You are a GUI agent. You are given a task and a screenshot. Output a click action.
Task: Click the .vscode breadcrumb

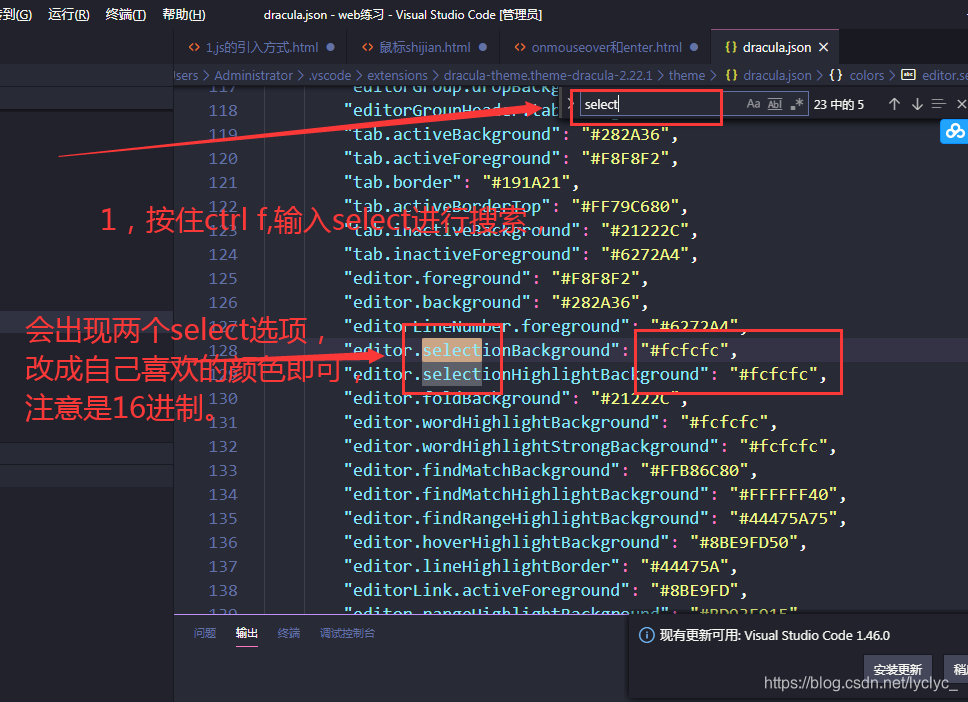[x=330, y=75]
